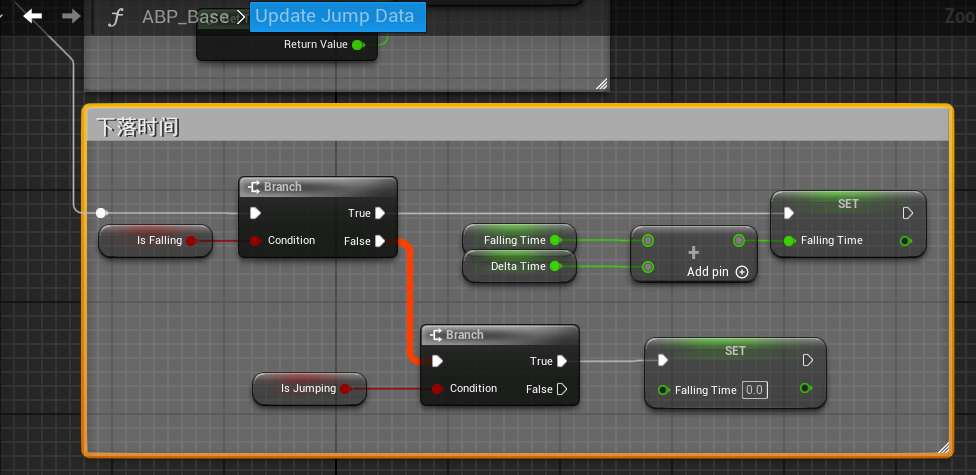Select Update Jump Data breadcrumb

pyautogui.click(x=337, y=17)
